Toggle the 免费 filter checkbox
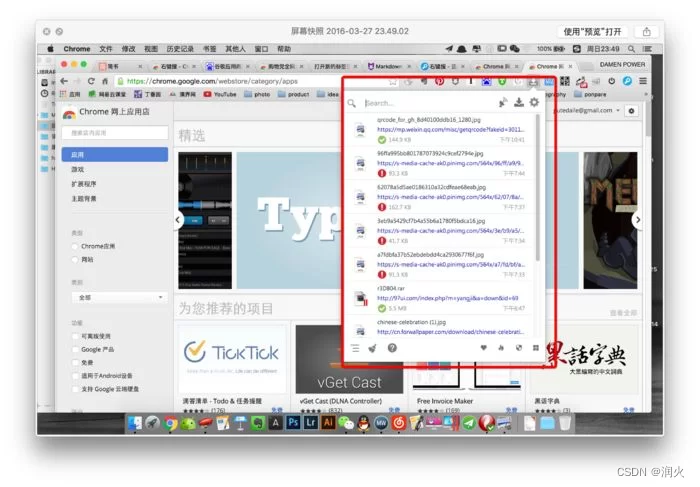The width and height of the screenshot is (700, 487). pyautogui.click(x=75, y=361)
